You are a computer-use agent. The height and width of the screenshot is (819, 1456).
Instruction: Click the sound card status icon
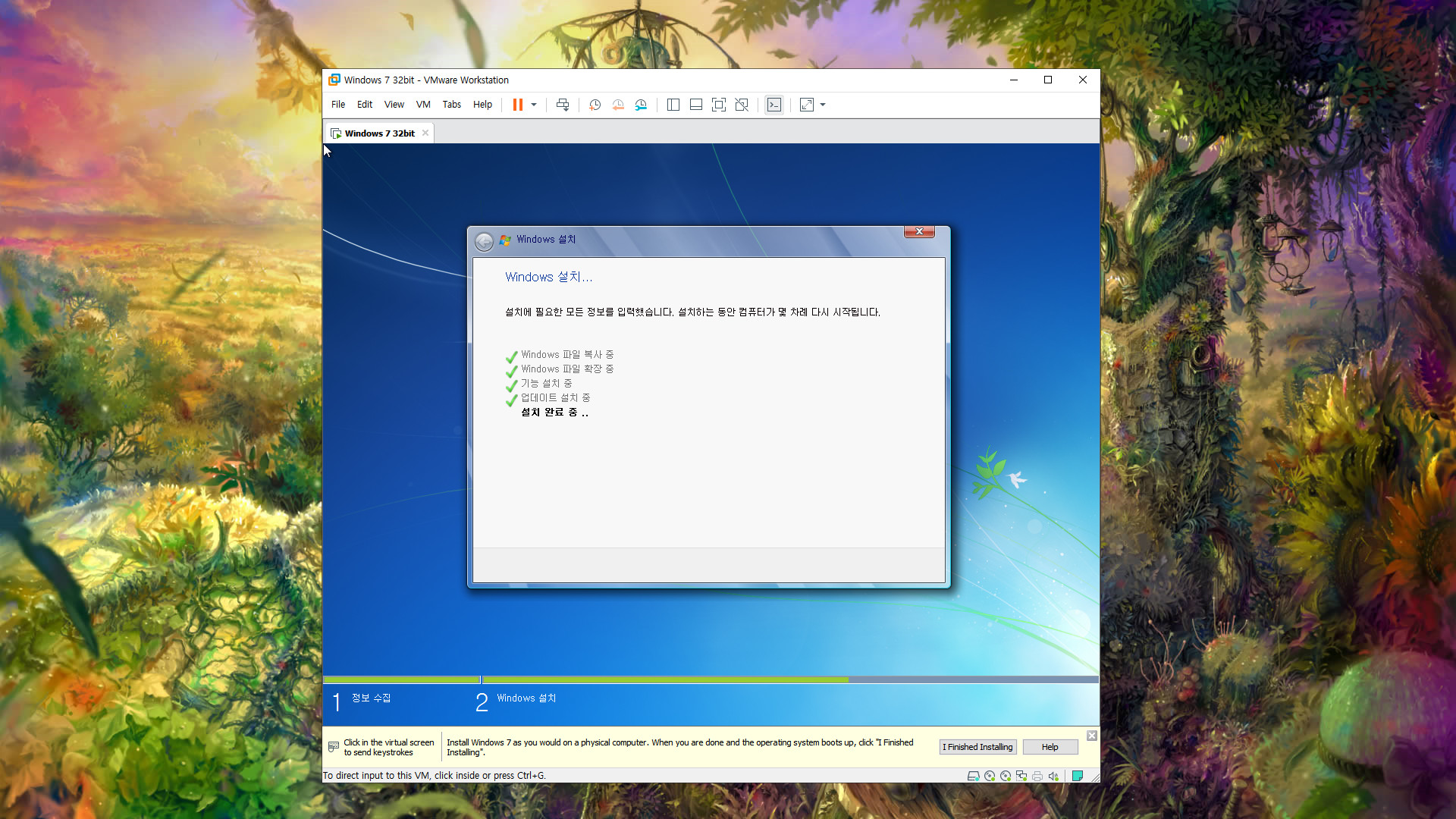click(1053, 776)
